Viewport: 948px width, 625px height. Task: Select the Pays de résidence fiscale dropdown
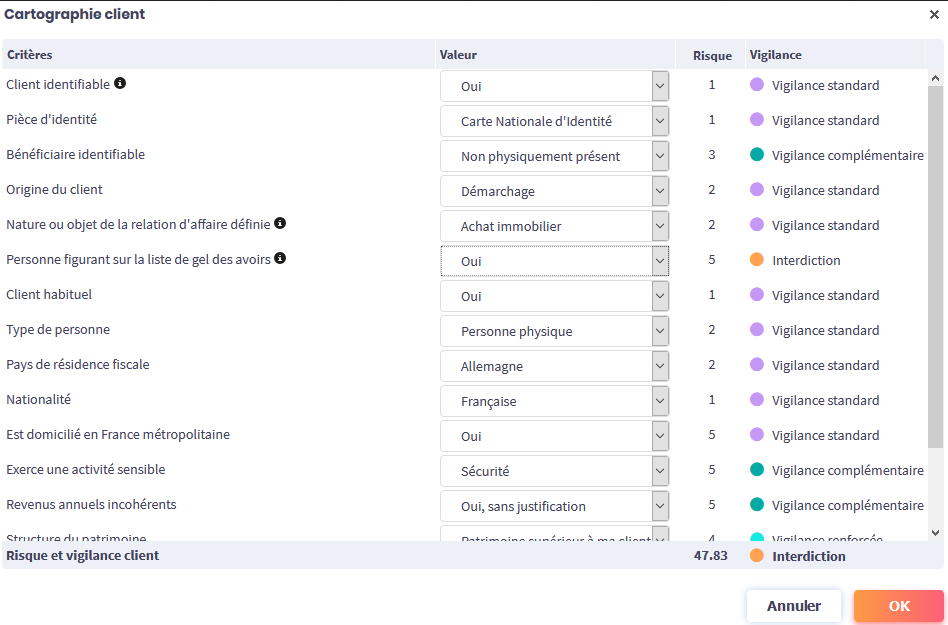click(554, 366)
